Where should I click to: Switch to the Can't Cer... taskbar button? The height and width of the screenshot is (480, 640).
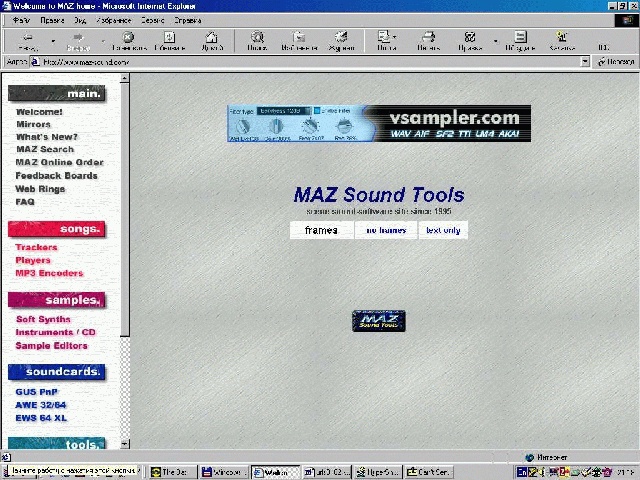point(429,472)
